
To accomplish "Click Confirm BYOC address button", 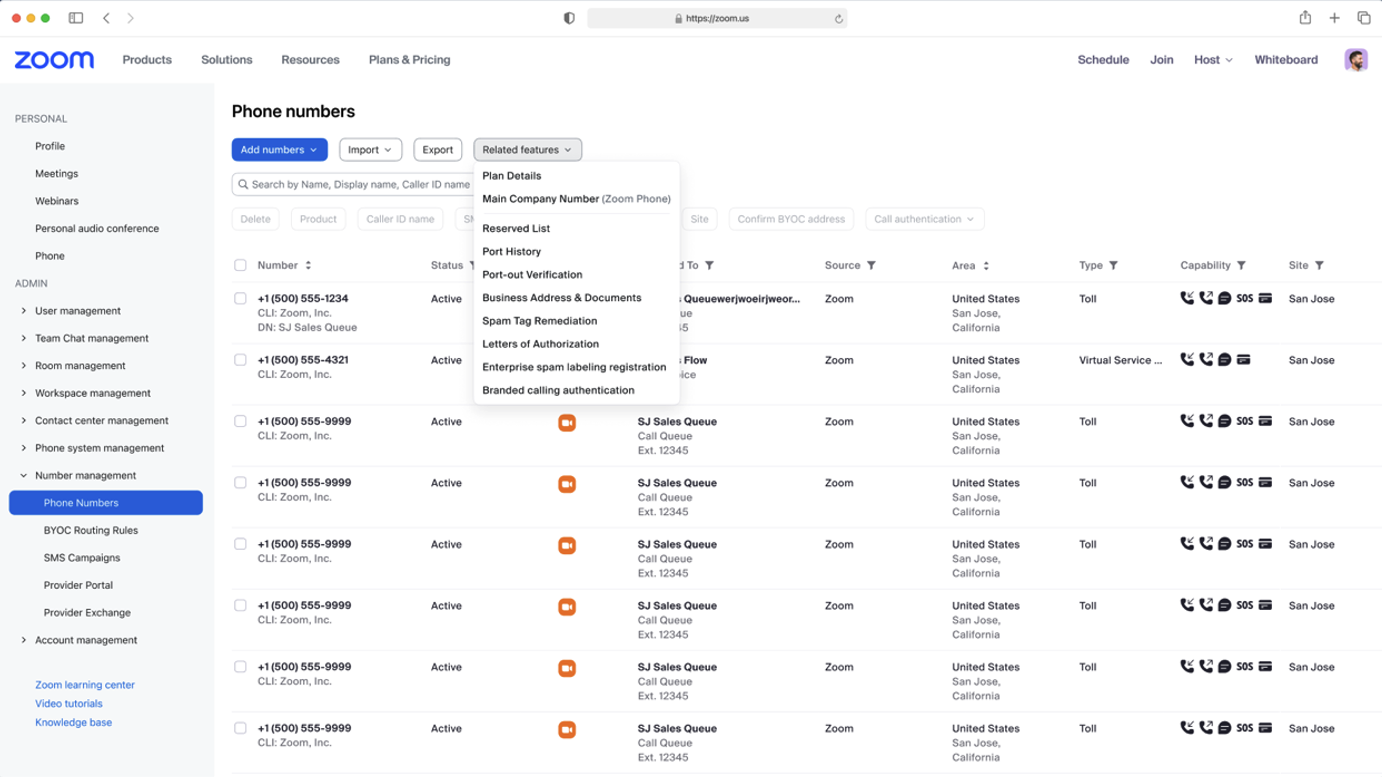I will 791,219.
